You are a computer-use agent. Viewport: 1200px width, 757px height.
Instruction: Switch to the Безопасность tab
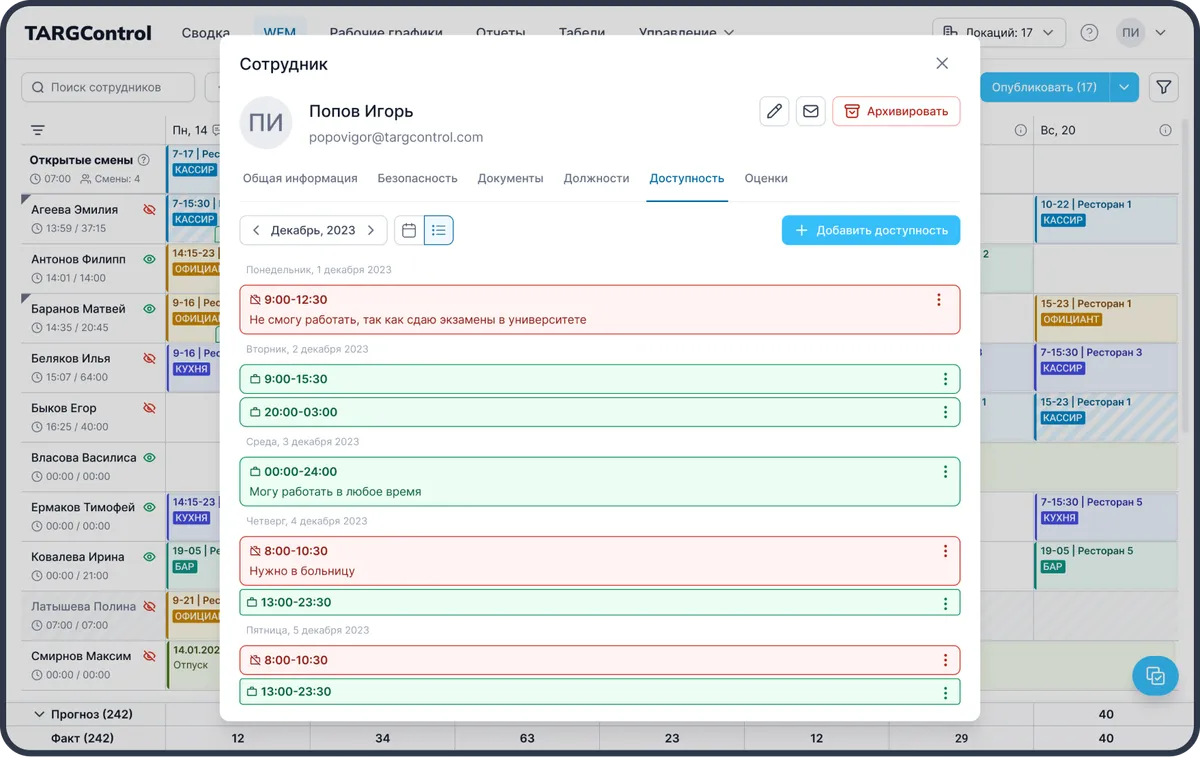tap(417, 178)
